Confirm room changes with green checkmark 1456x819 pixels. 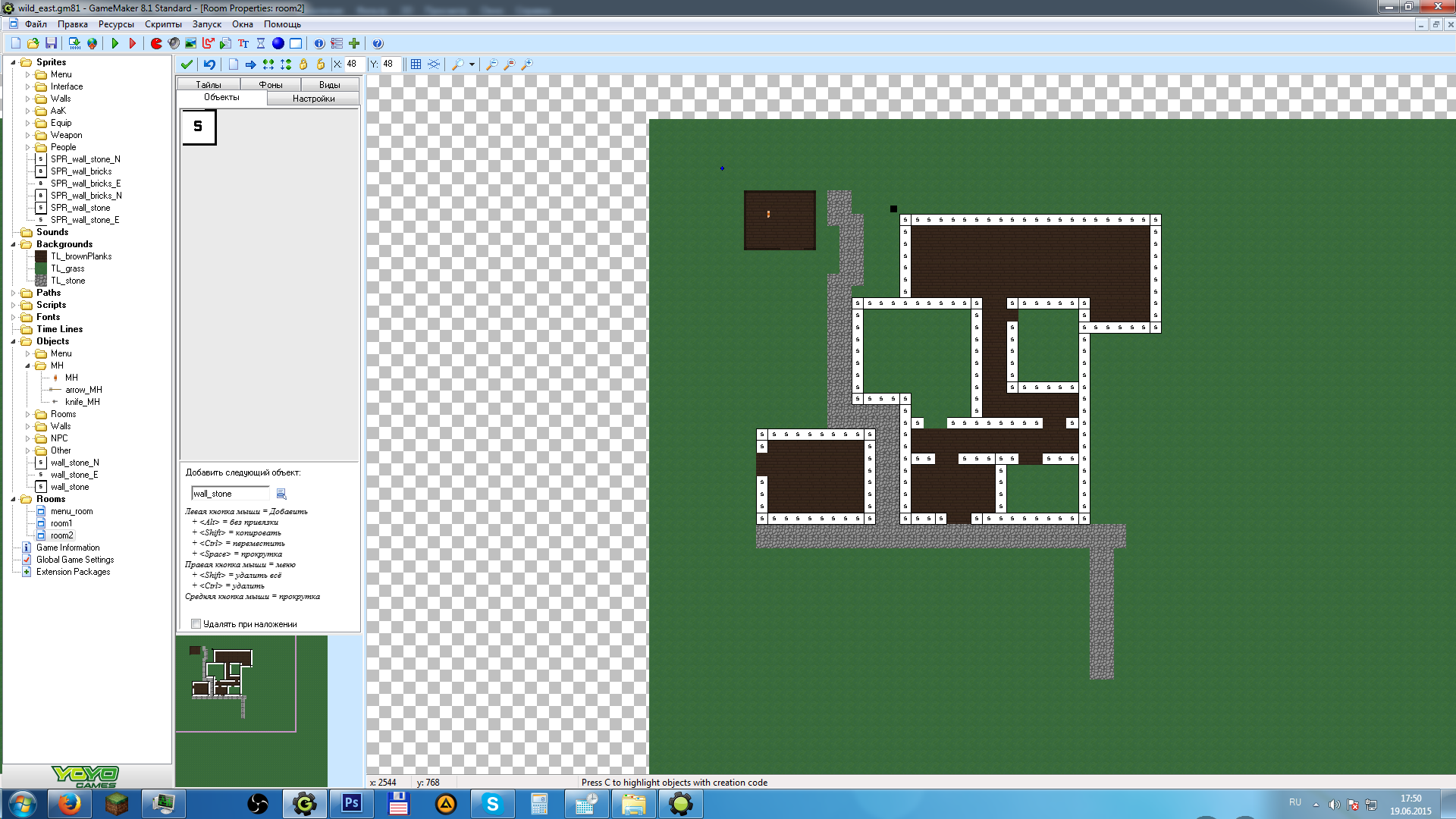click(187, 64)
